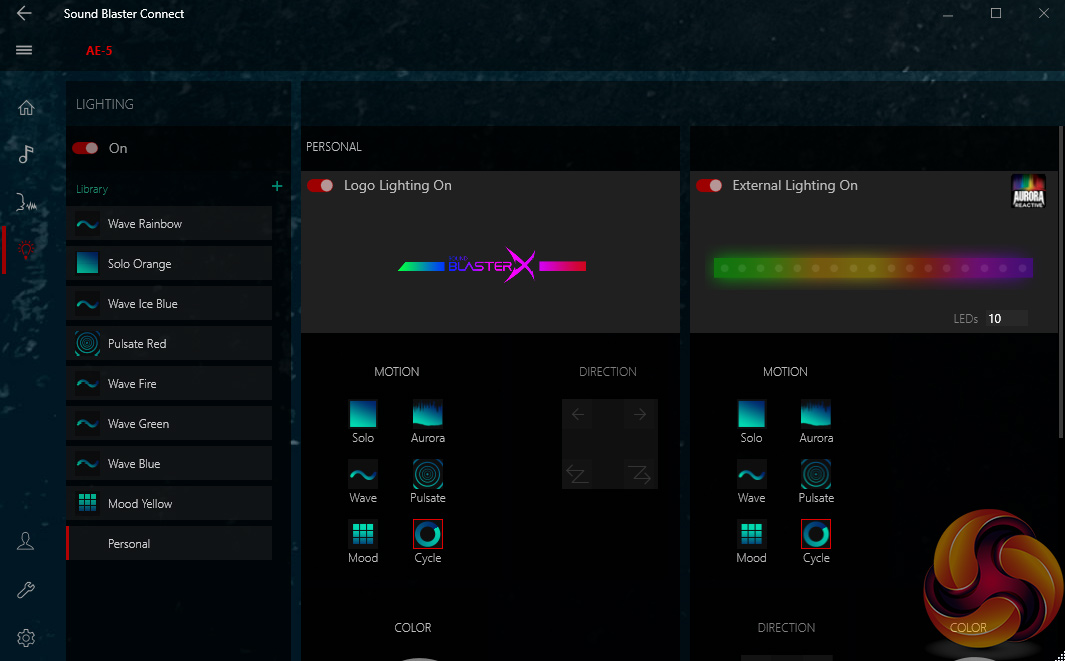Click the LEDs count input field
The width and height of the screenshot is (1065, 661).
coord(1006,319)
